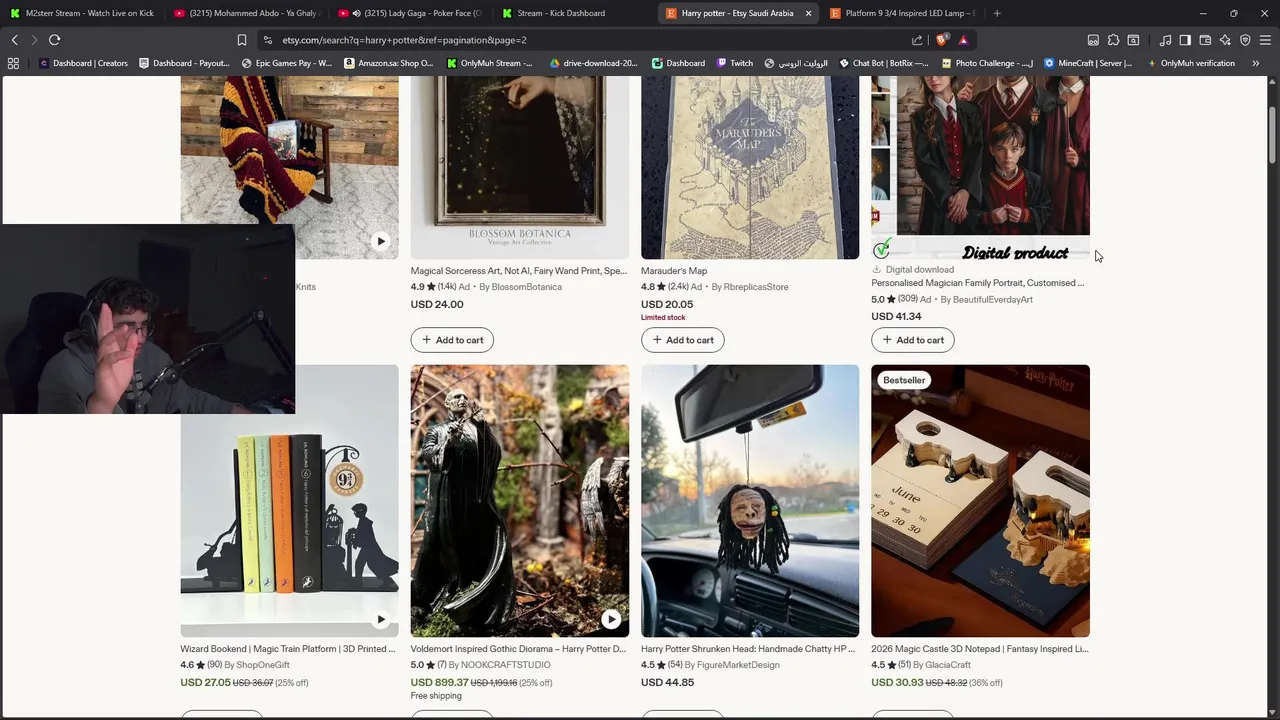The image size is (1280, 720).
Task: Click the Limited stock label
Action: [663, 317]
